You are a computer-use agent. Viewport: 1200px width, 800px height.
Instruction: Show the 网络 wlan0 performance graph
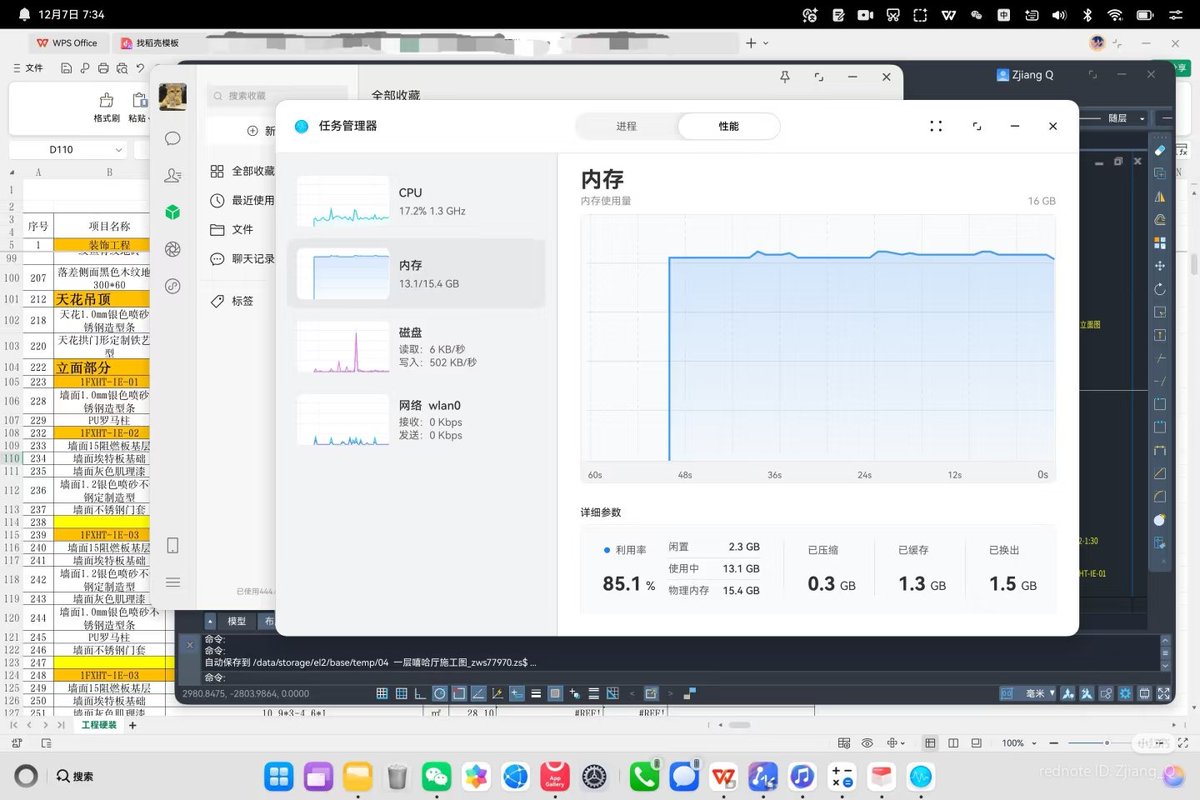(416, 419)
